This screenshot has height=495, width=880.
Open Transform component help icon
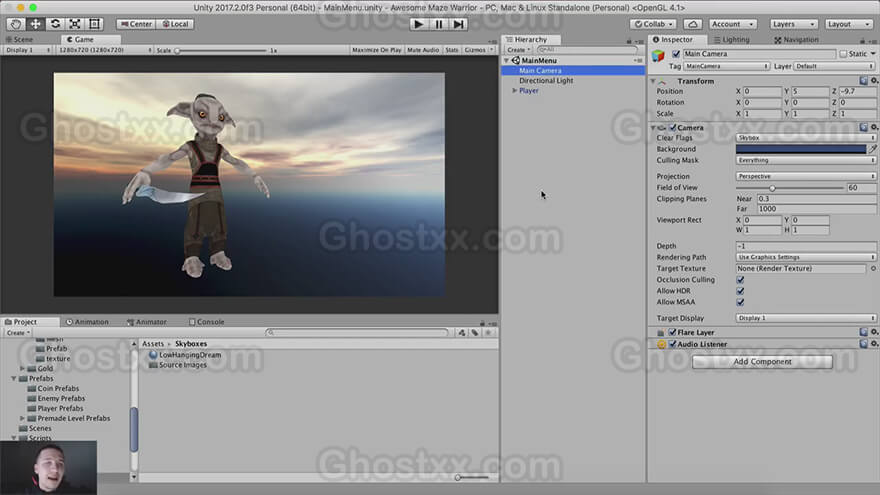coord(863,81)
